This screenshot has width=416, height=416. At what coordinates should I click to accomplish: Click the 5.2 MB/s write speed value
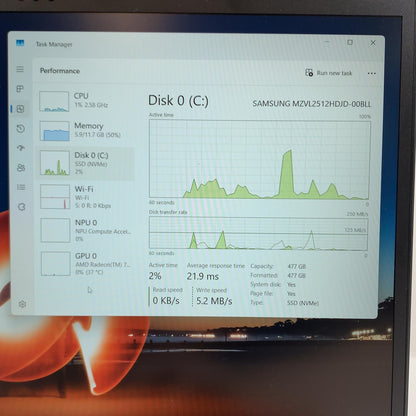click(214, 301)
